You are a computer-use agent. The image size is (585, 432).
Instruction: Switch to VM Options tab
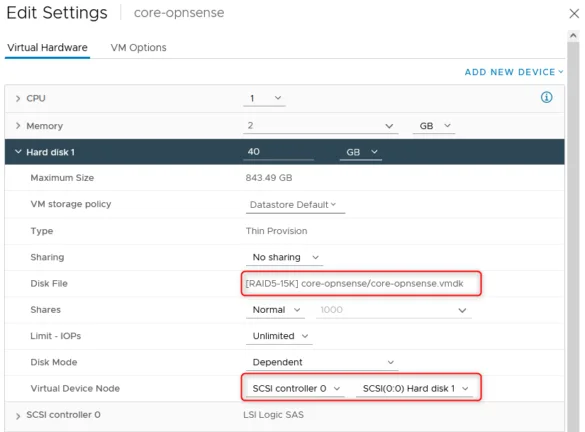(138, 47)
